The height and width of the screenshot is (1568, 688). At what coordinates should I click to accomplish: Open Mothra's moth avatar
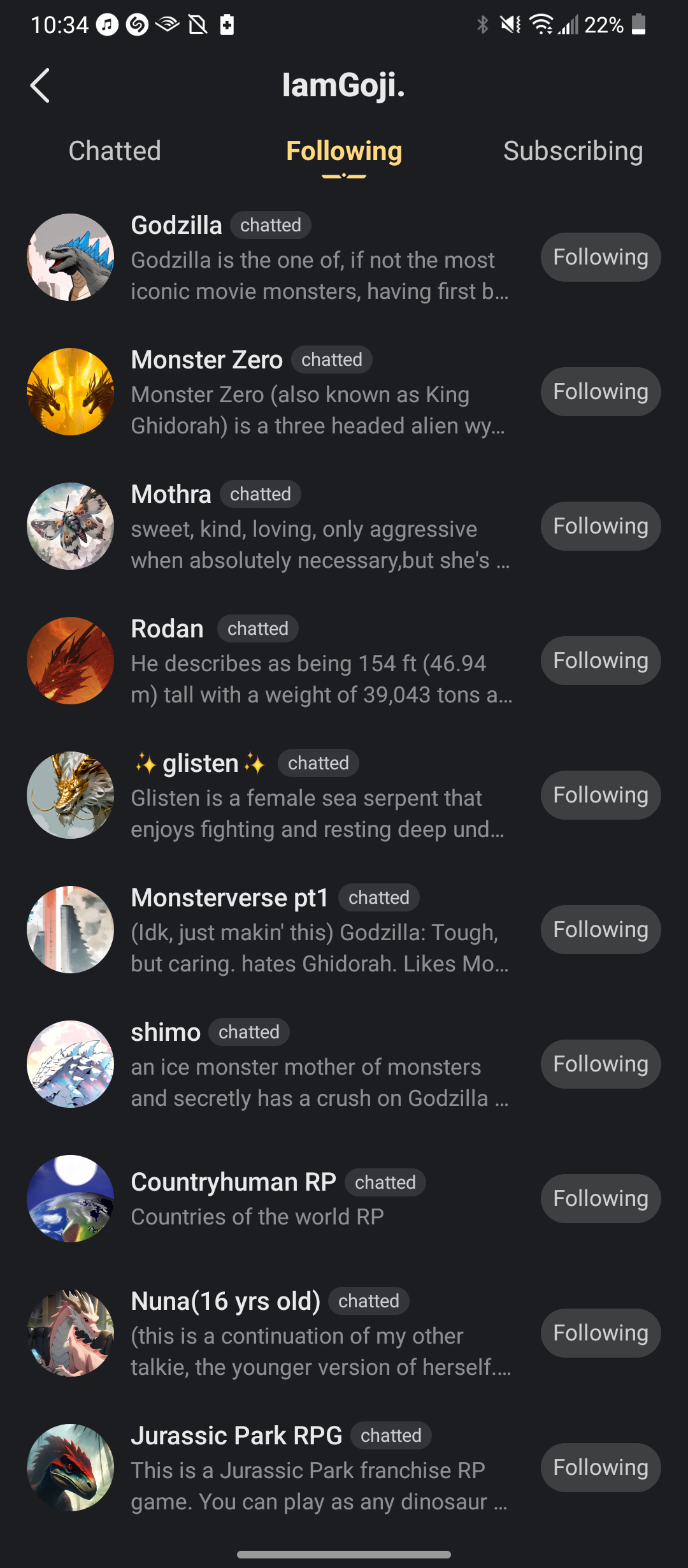[71, 526]
